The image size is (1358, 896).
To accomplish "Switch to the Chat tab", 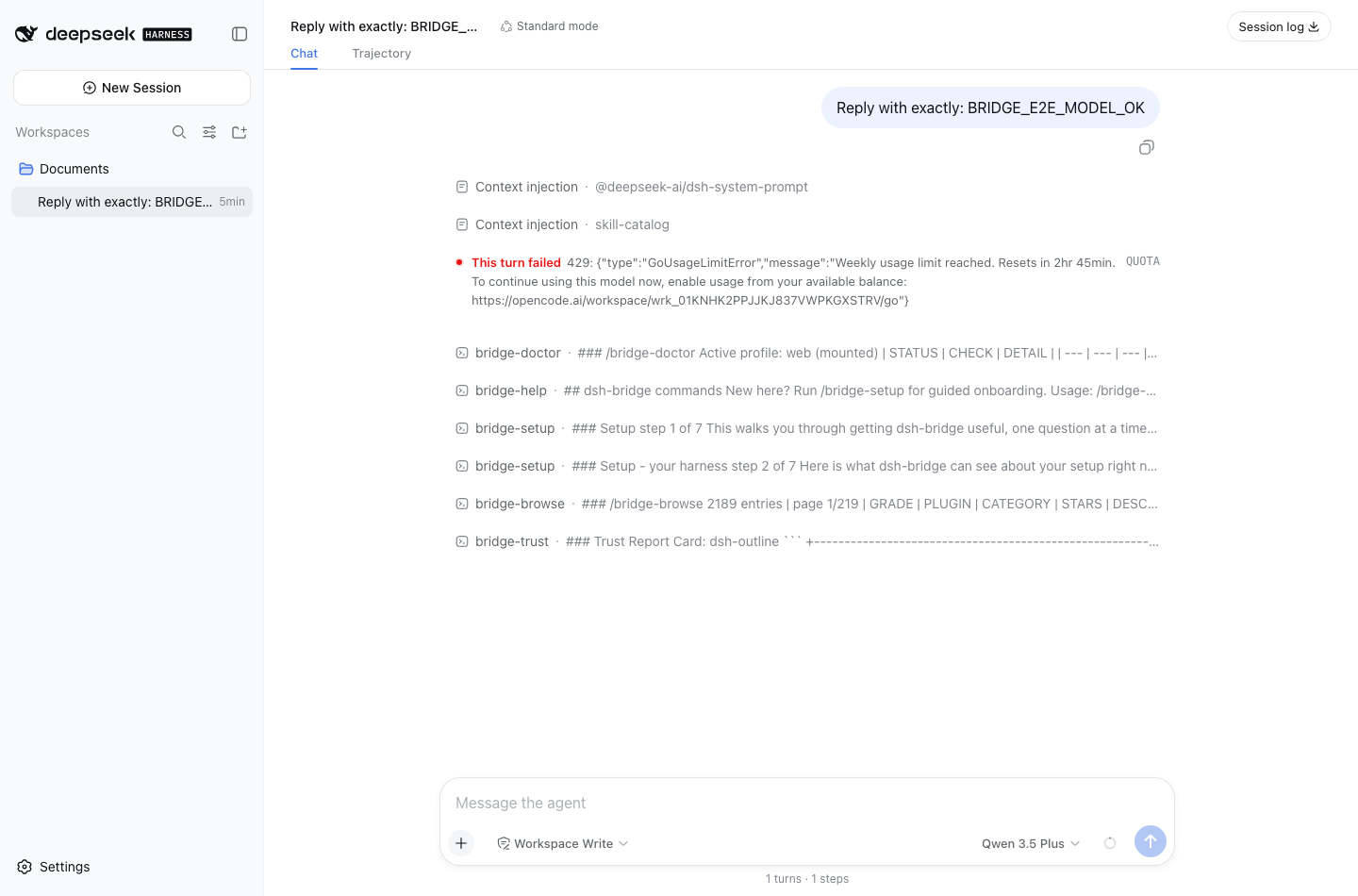I will [x=304, y=54].
